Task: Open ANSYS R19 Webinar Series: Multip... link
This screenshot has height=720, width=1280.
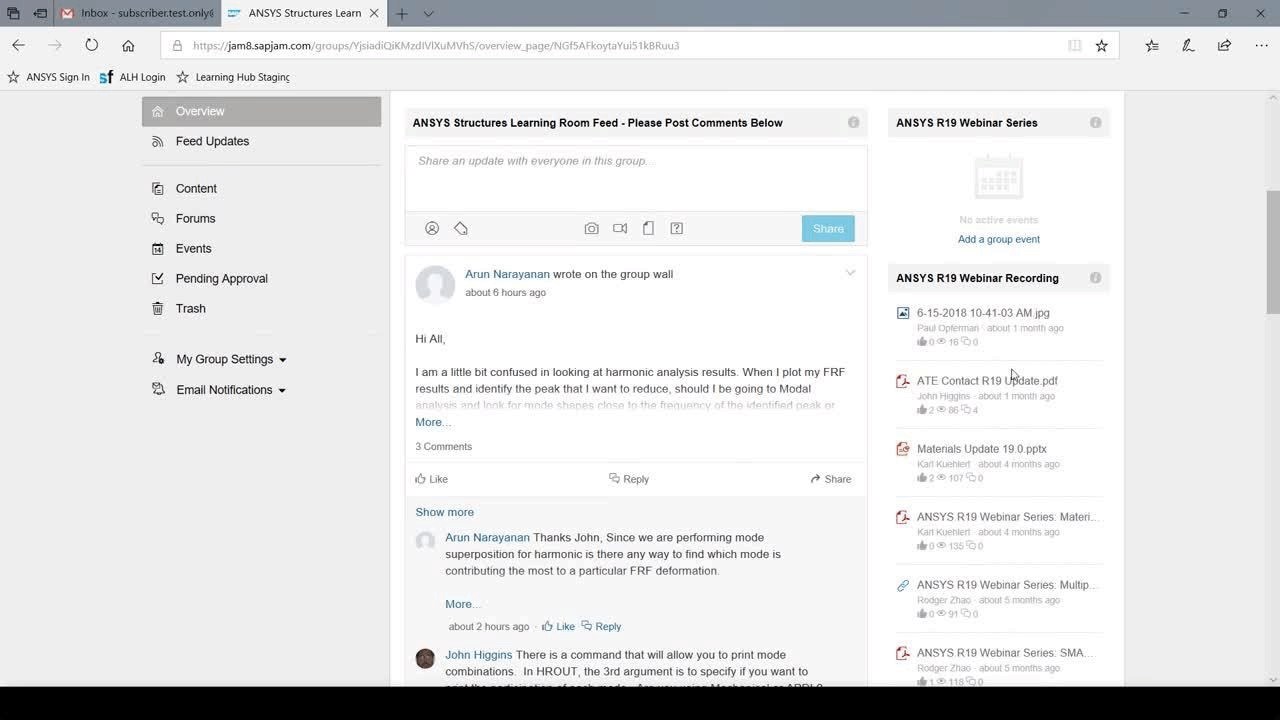Action: tap(1006, 585)
